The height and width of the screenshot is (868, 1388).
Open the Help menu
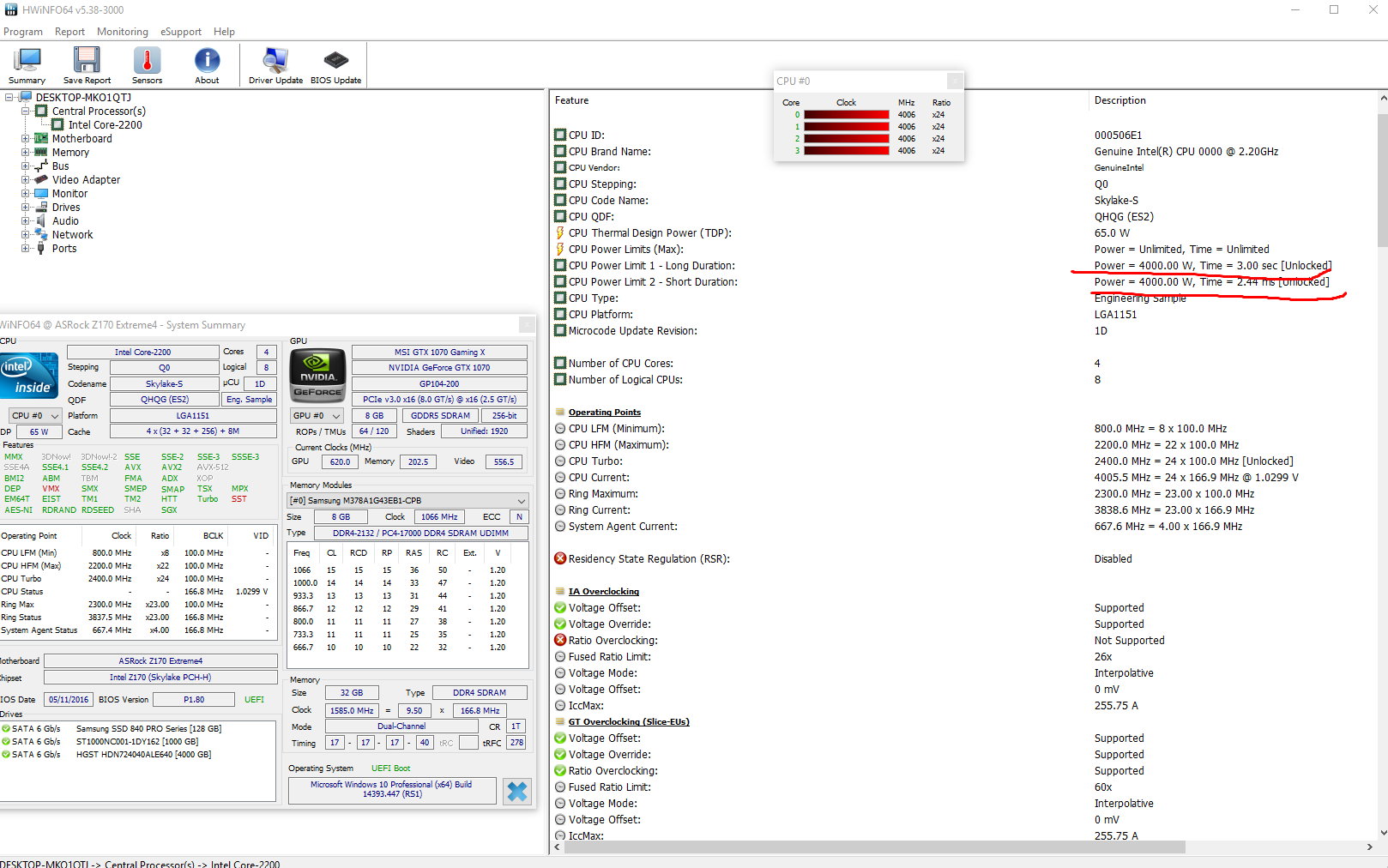pos(225,32)
